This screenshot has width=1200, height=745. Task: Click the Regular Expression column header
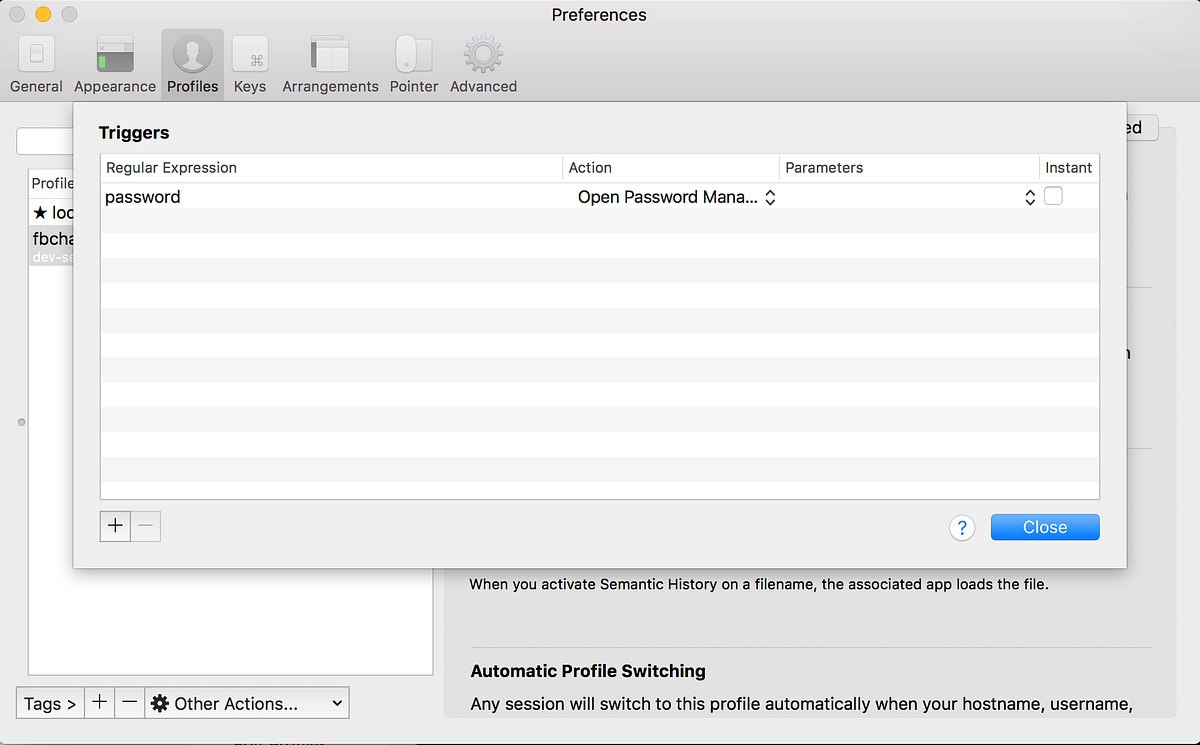coord(330,168)
